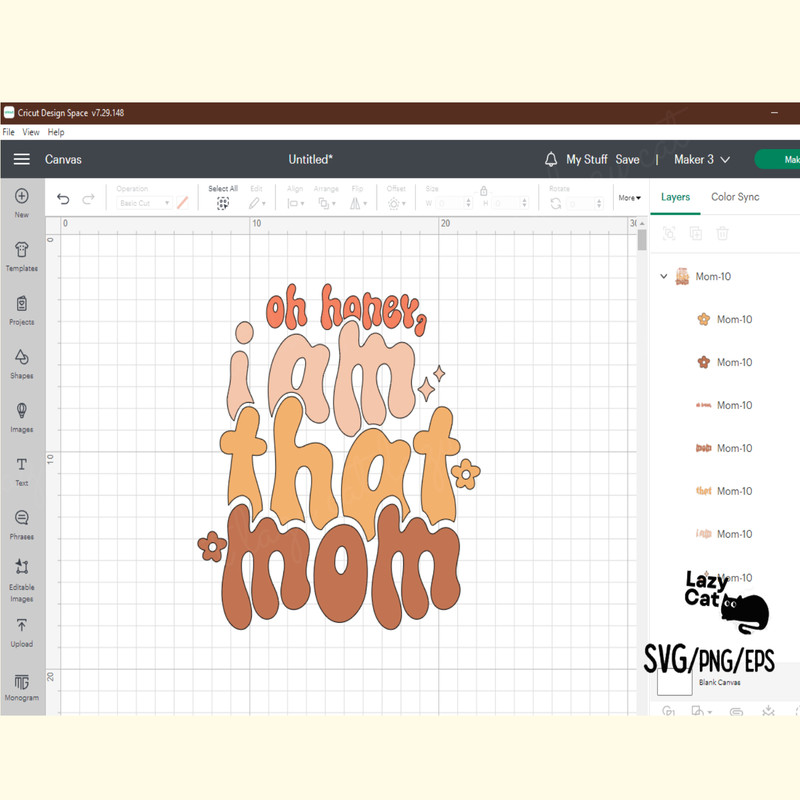Switch to the Color Sync tab
Screen dimensions: 800x800
[735, 197]
